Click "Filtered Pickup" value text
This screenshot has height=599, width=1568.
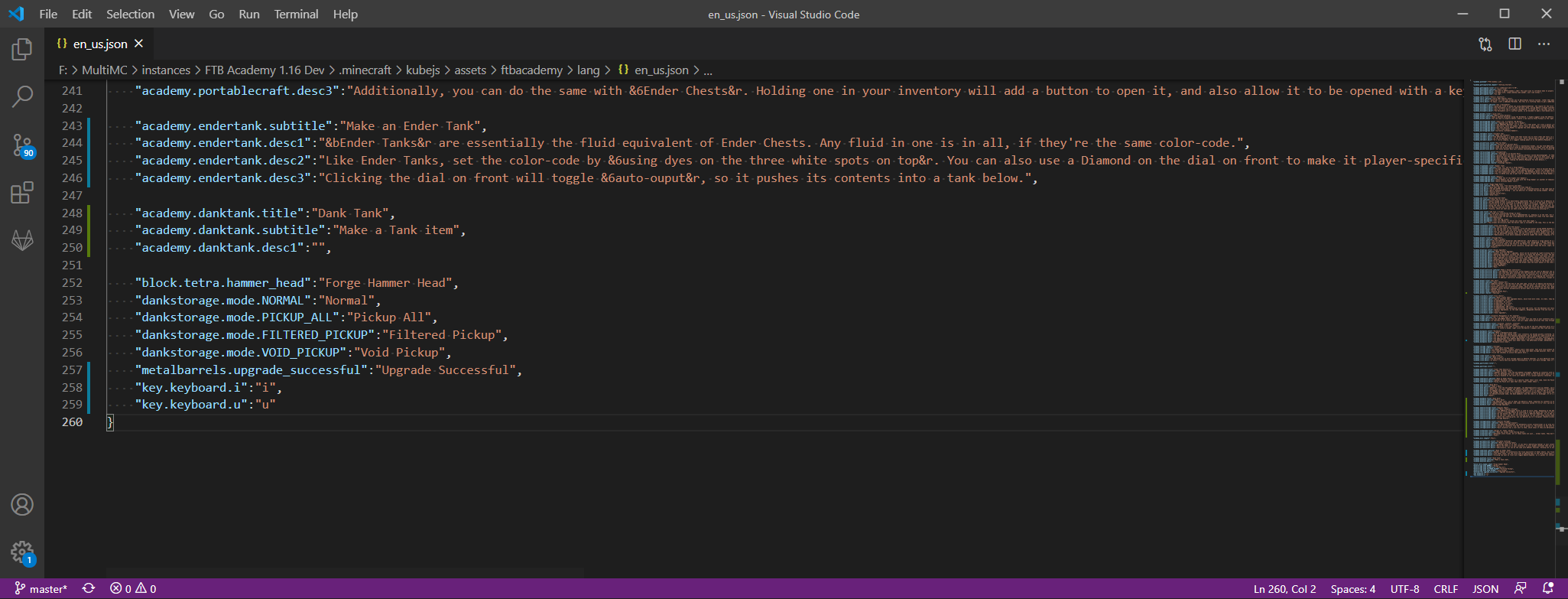pos(442,334)
